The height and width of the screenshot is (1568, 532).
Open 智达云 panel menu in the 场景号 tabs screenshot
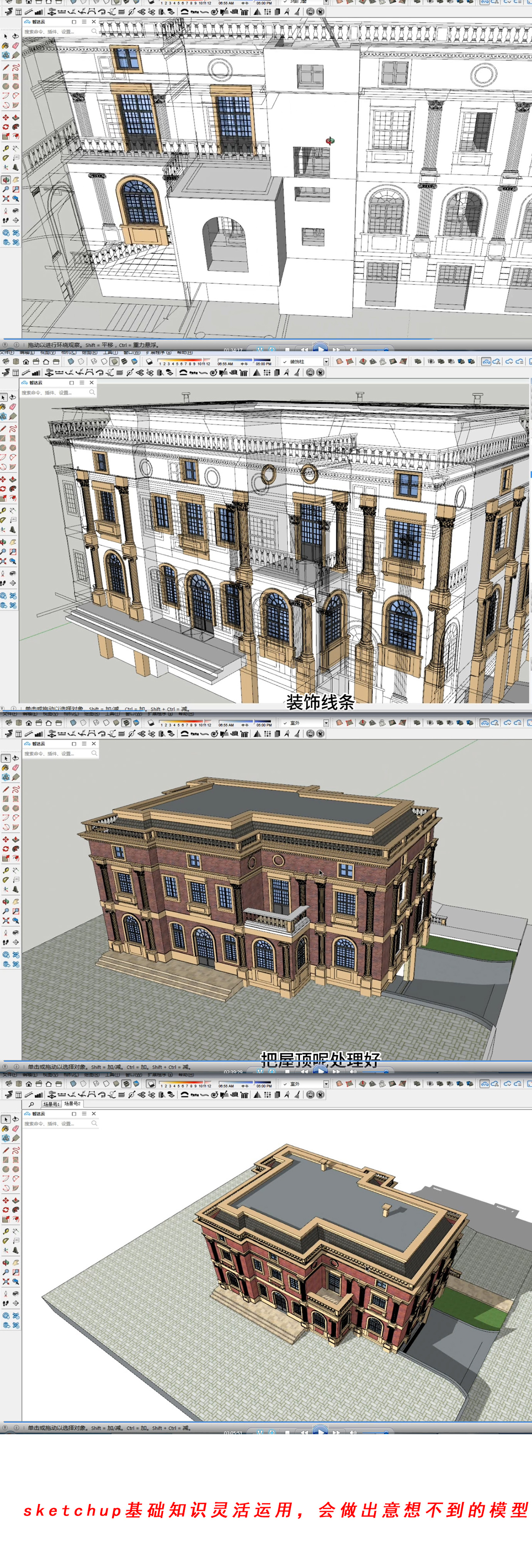click(x=84, y=1114)
